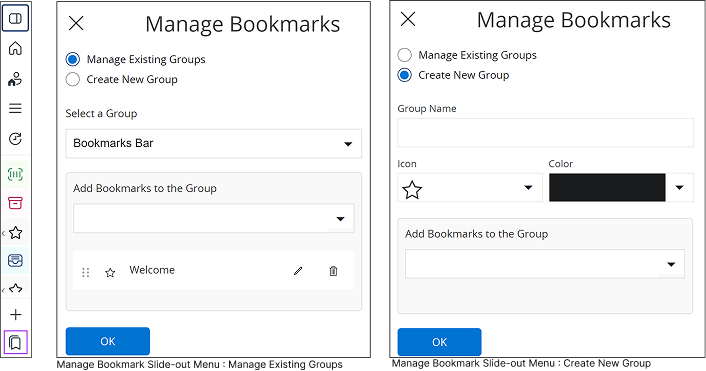Select Manage Existing Groups radio in right panel
The height and width of the screenshot is (371, 706).
tap(404, 55)
